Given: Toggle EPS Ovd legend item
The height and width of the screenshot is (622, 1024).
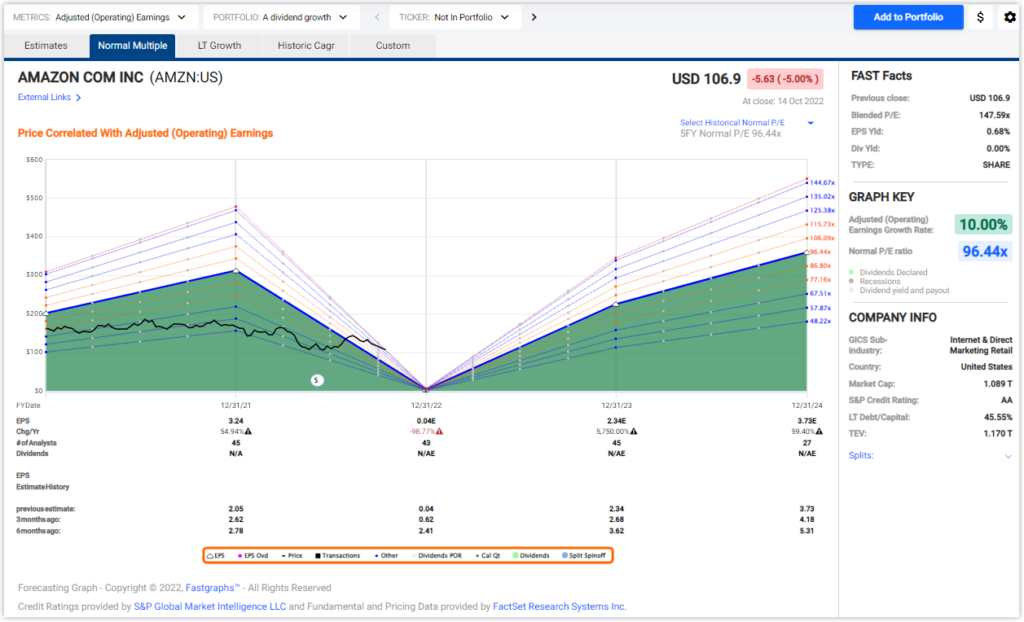Looking at the screenshot, I should point(253,555).
